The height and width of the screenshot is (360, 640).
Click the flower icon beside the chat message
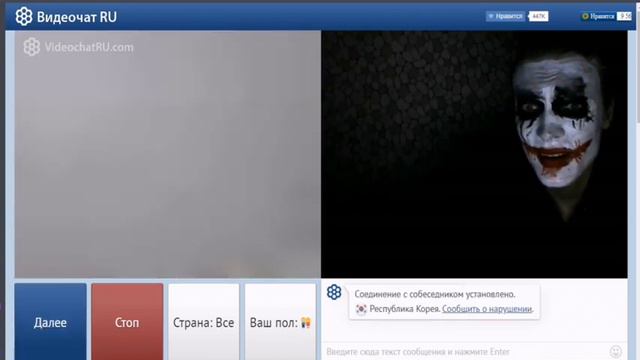point(334,292)
